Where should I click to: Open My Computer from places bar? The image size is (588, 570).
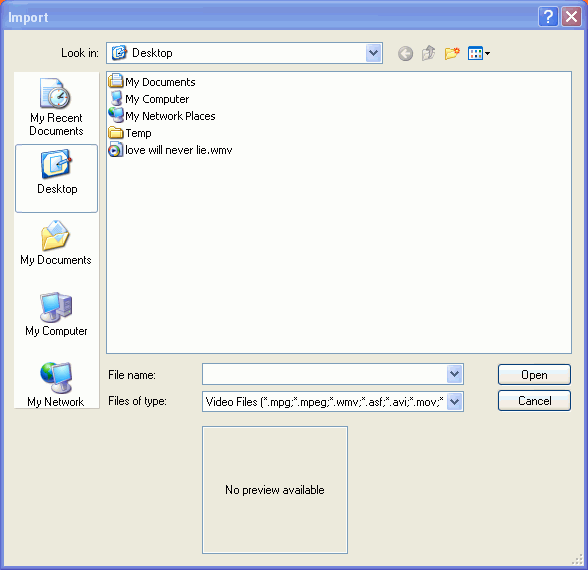coord(56,315)
